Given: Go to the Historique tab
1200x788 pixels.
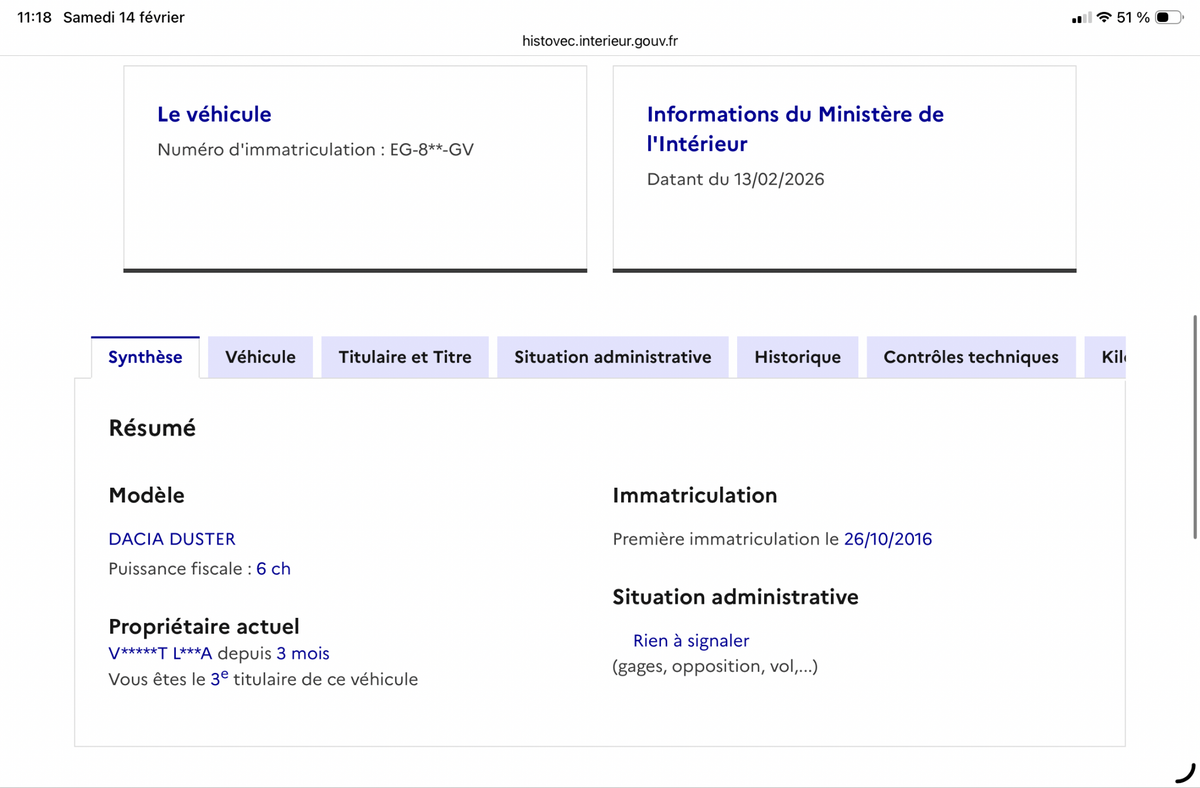Looking at the screenshot, I should click(797, 357).
